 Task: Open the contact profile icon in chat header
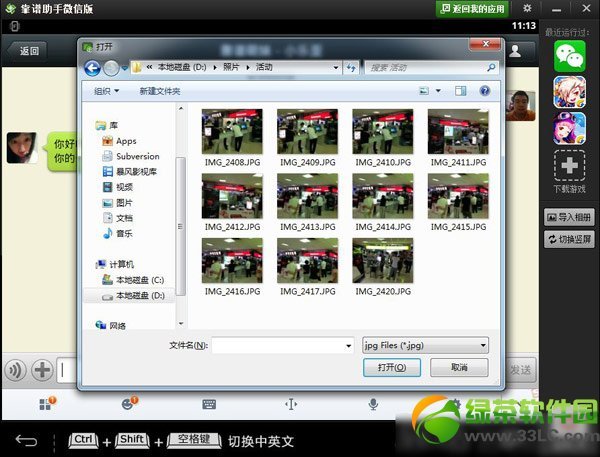point(515,51)
